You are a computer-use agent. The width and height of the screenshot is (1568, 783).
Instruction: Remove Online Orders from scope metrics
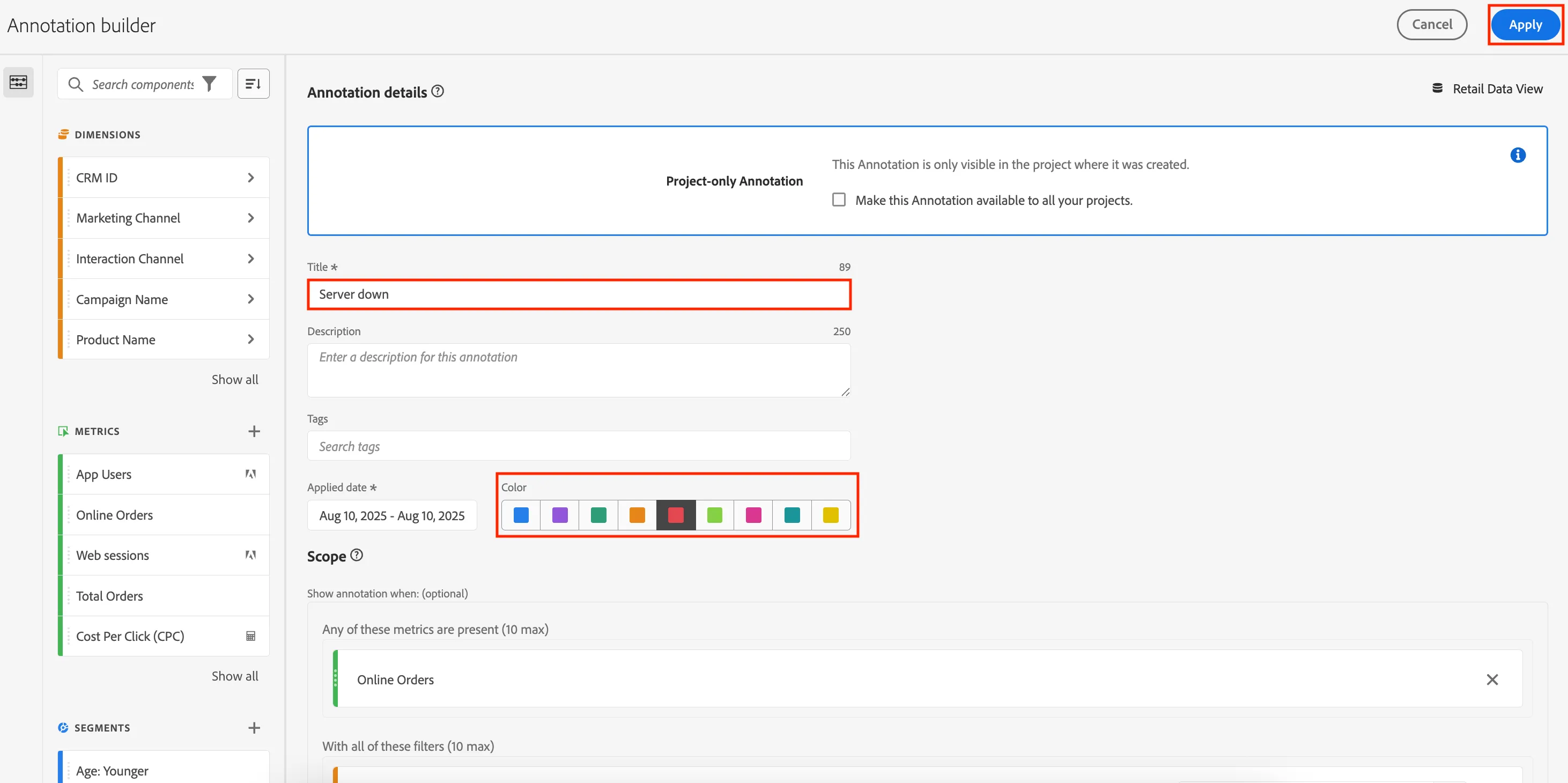(x=1492, y=679)
